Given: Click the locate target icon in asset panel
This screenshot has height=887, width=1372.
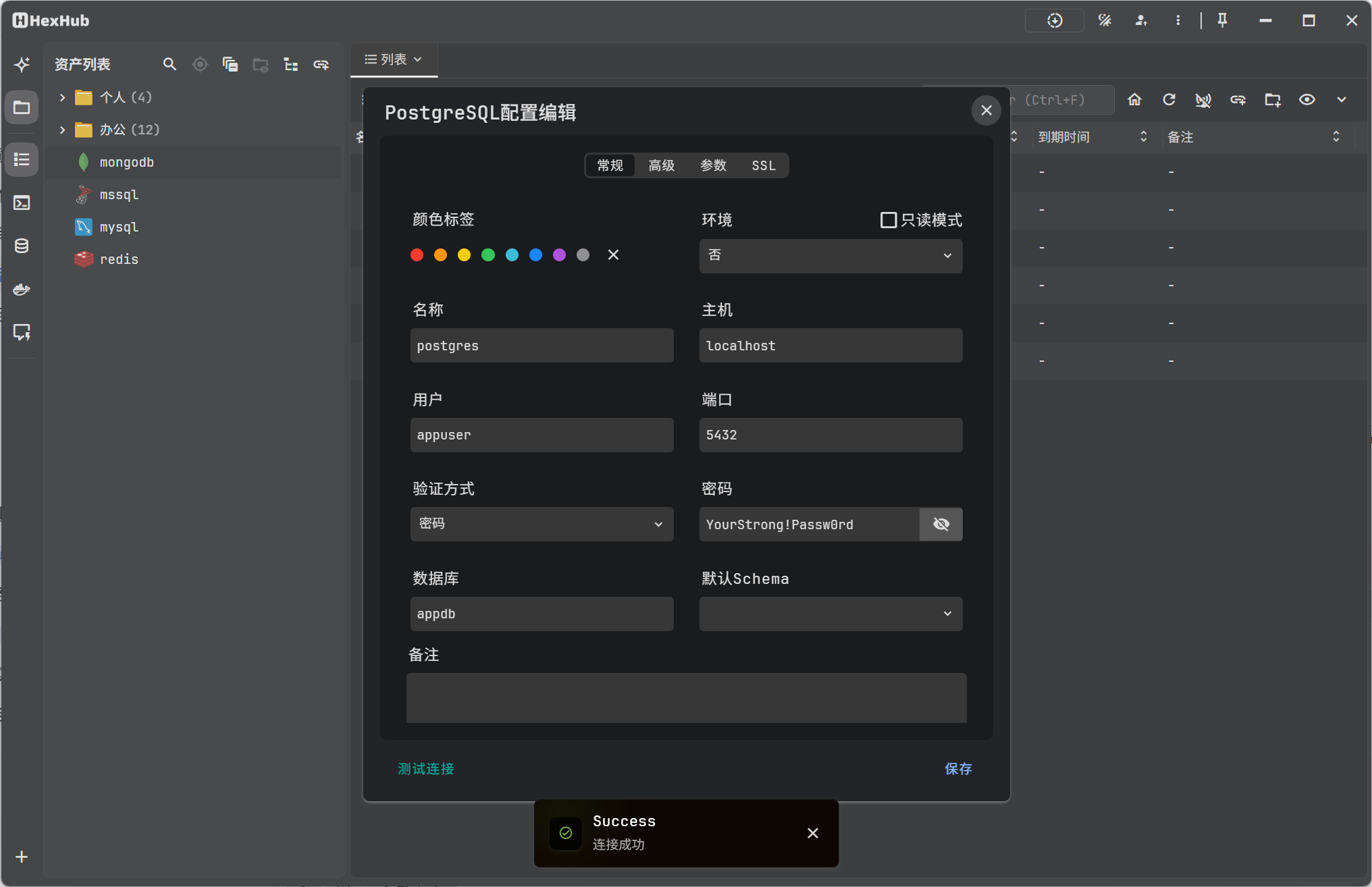Looking at the screenshot, I should [200, 64].
